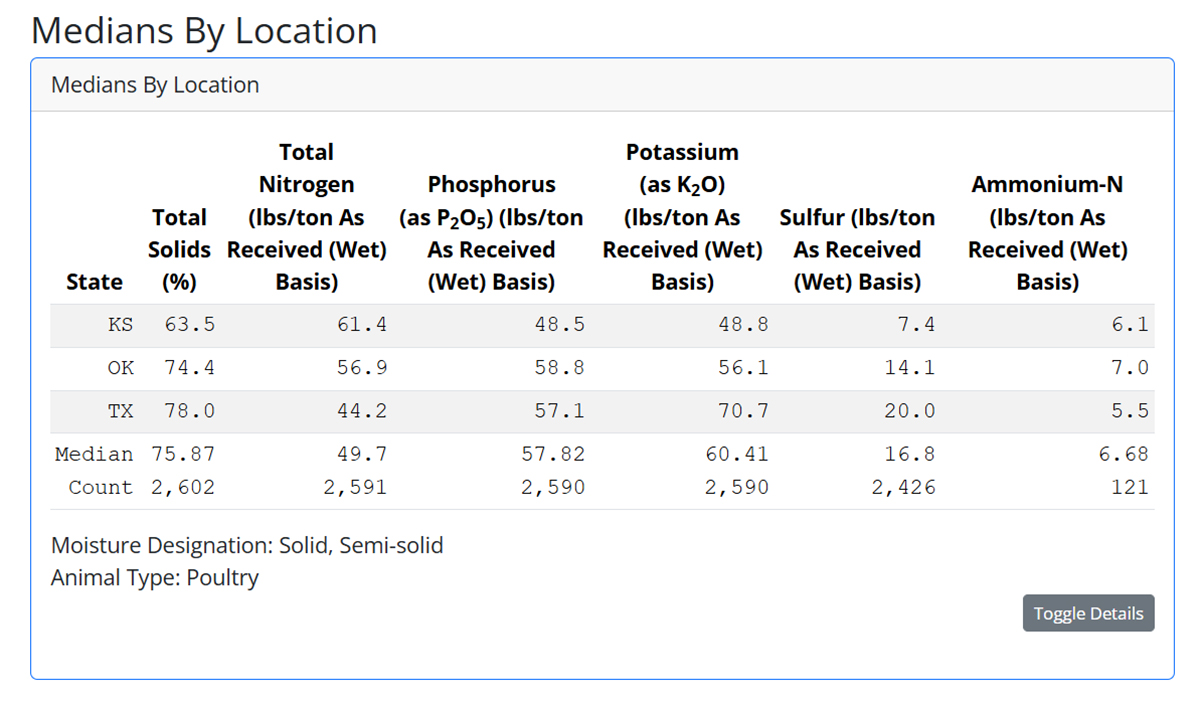Click the Phosphorus column header
The image size is (1200, 703).
coord(491,233)
